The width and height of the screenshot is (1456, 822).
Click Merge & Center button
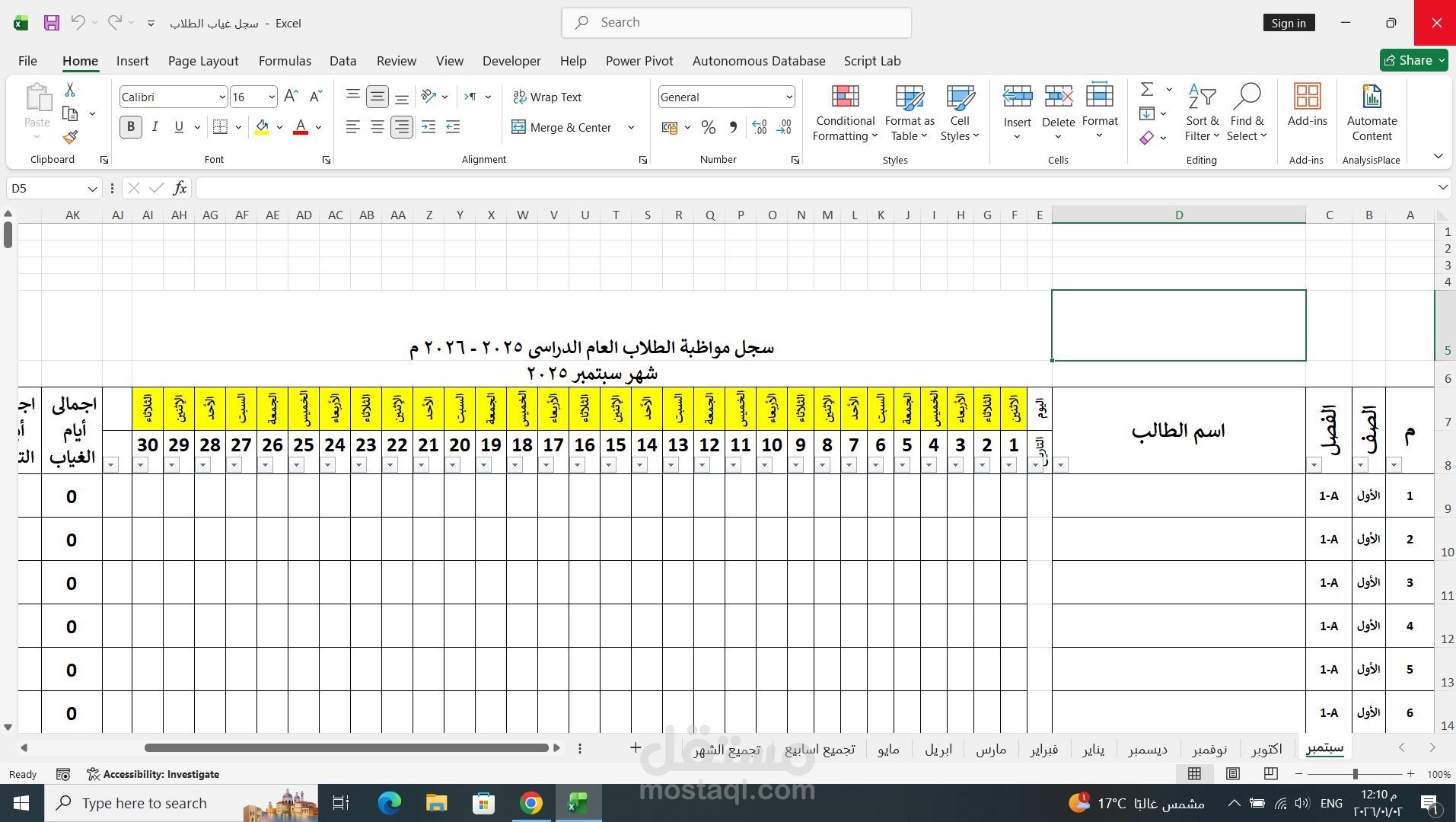562,127
